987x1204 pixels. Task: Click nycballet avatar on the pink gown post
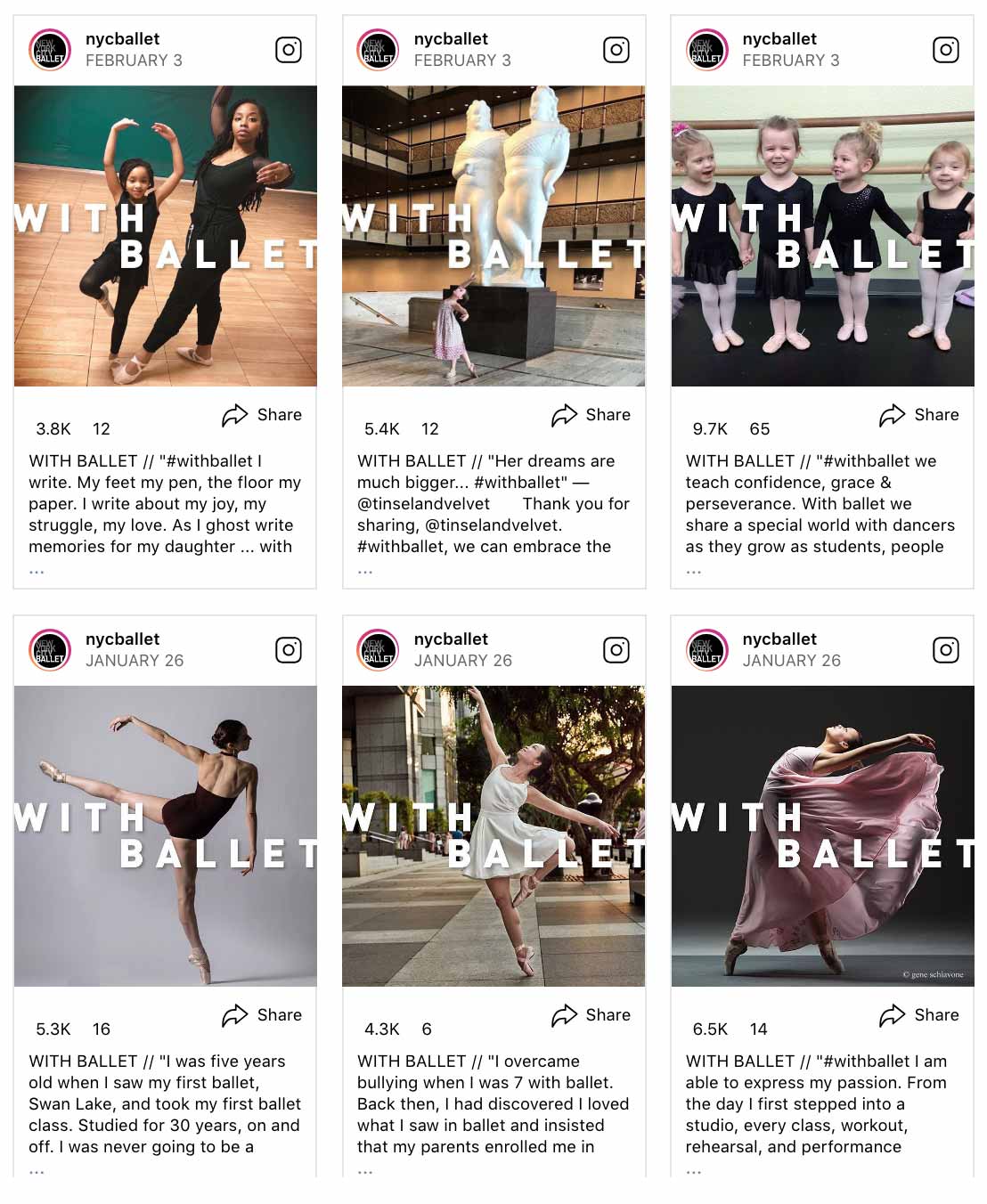pos(706,650)
